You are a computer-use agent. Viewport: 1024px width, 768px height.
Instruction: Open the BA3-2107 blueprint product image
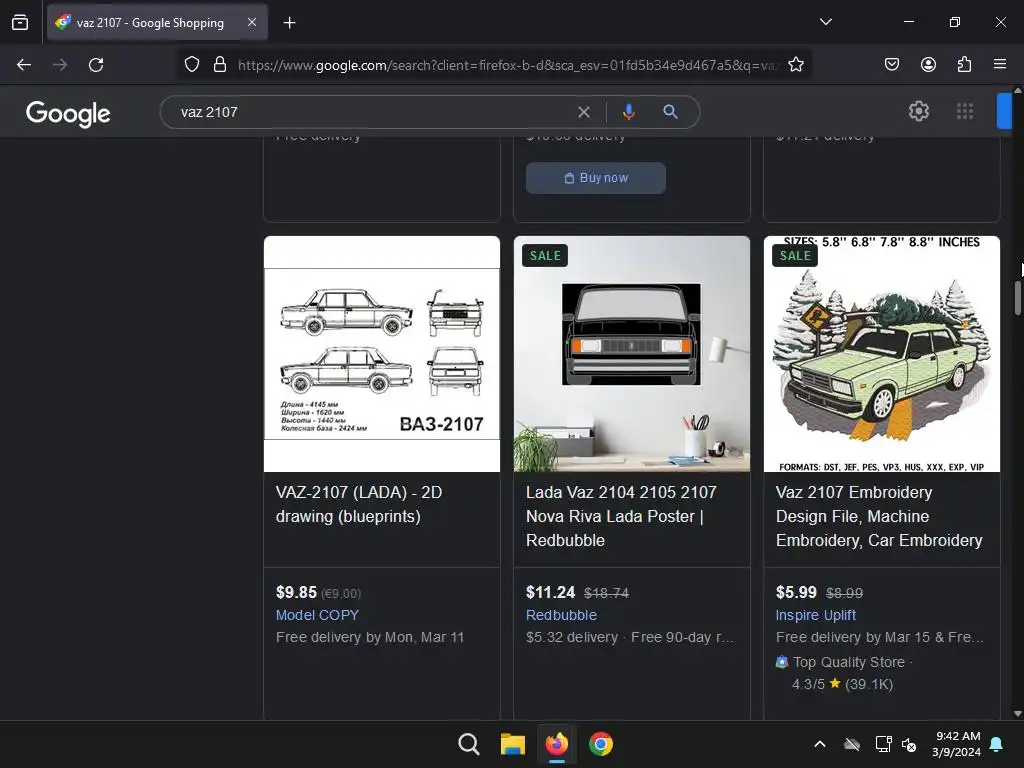[x=382, y=354]
